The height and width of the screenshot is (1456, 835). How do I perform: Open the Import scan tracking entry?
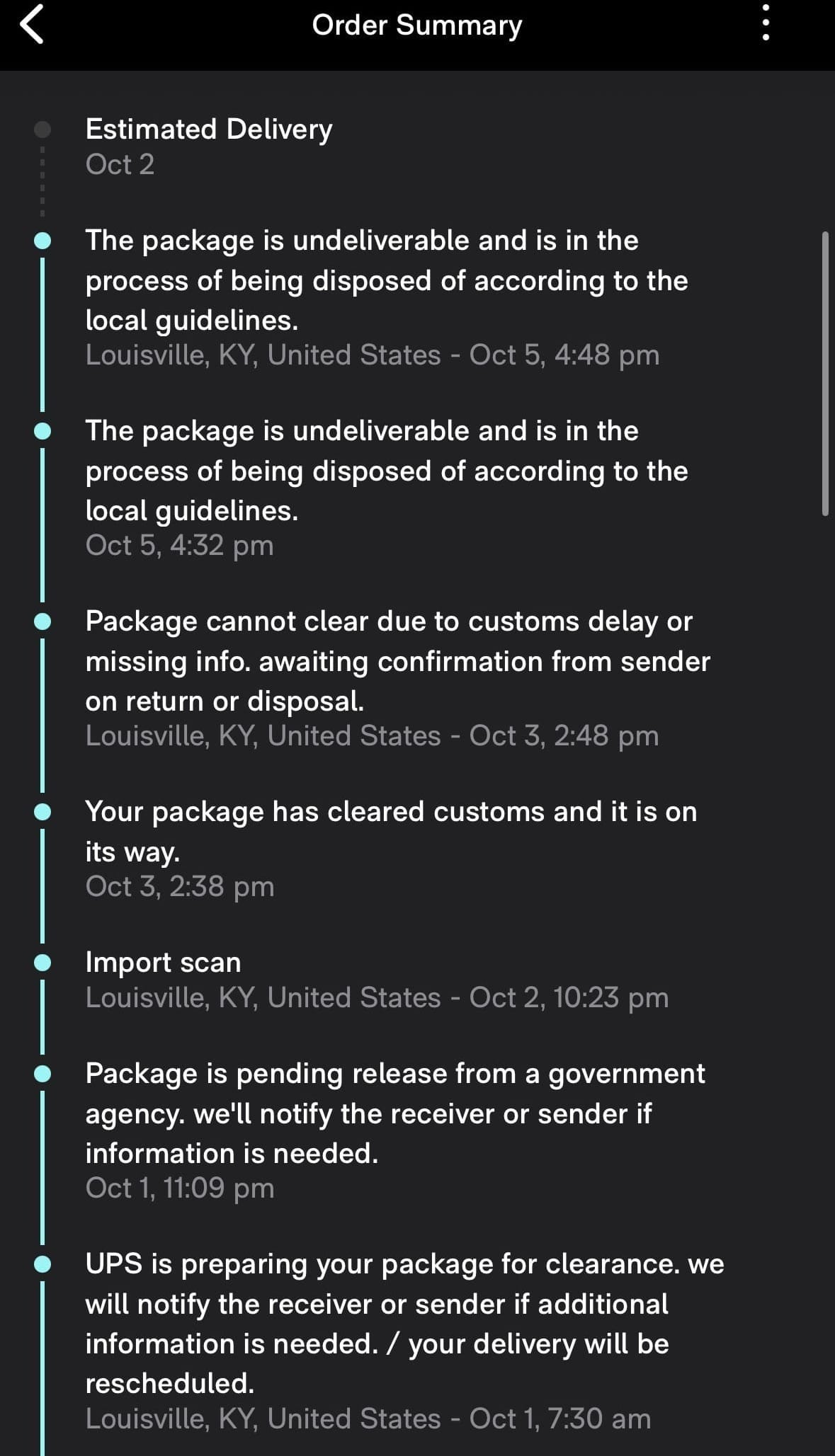pyautogui.click(x=163, y=963)
